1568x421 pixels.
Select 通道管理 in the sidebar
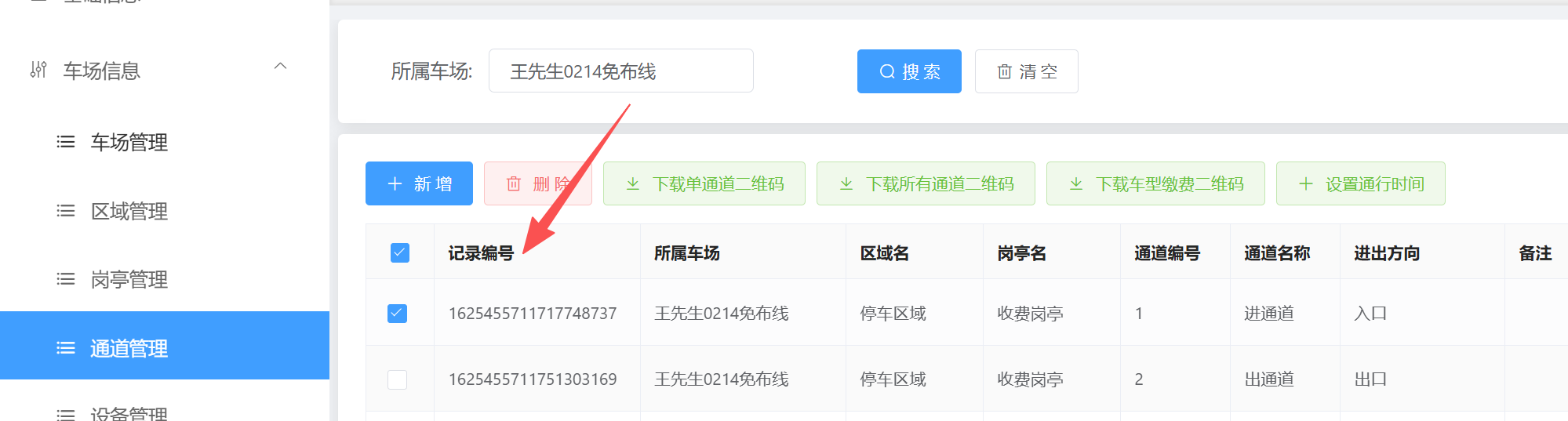tap(165, 346)
